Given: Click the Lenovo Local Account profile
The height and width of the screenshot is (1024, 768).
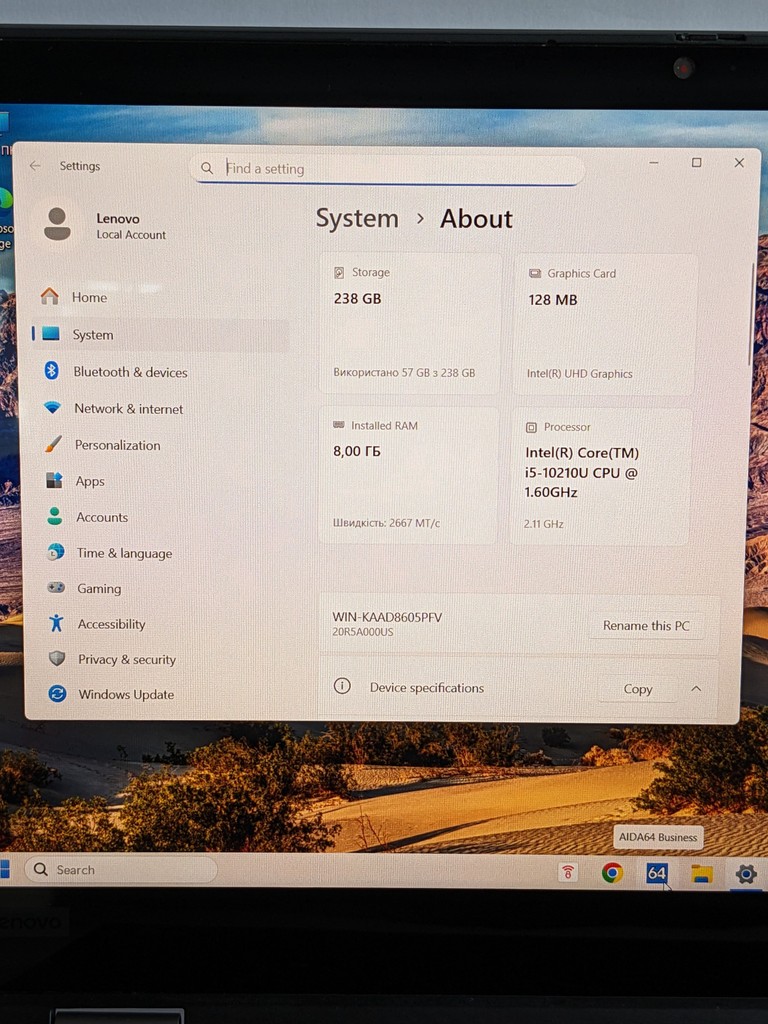Looking at the screenshot, I should pyautogui.click(x=106, y=225).
